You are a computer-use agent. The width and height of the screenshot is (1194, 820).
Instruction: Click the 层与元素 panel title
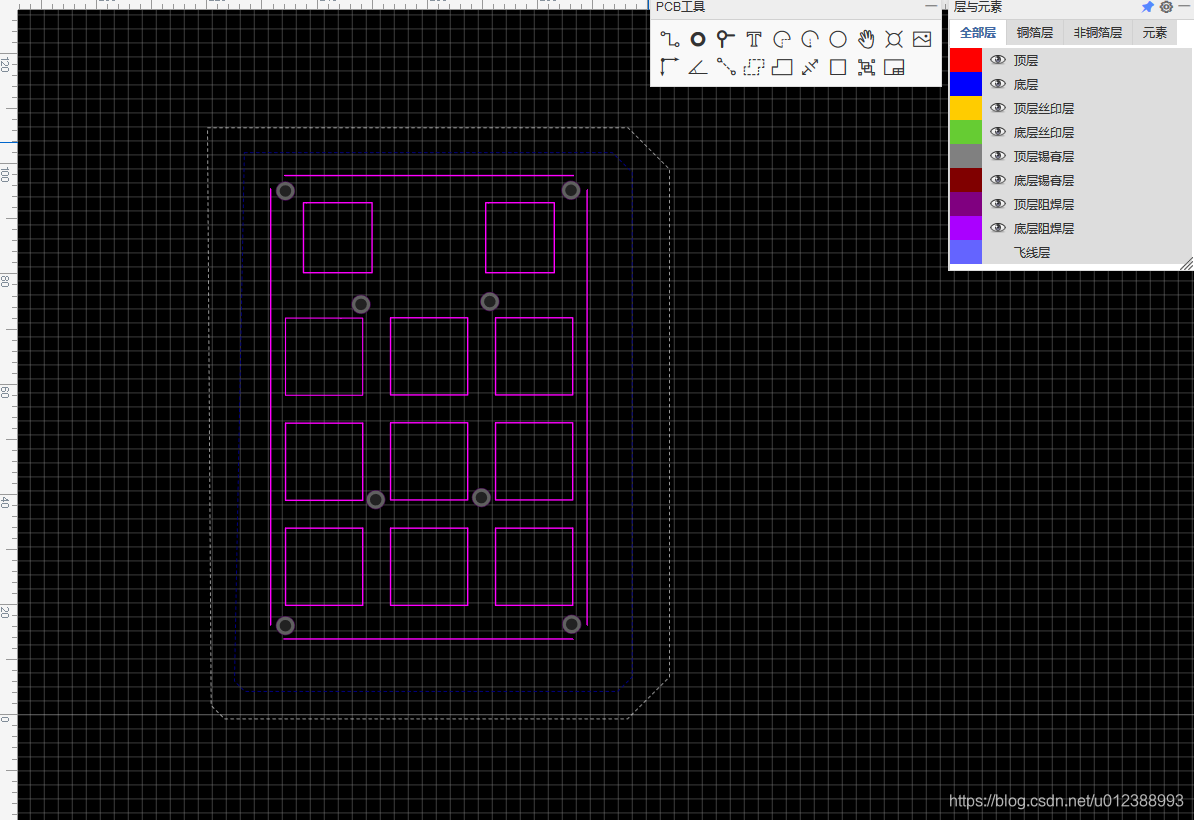(978, 7)
